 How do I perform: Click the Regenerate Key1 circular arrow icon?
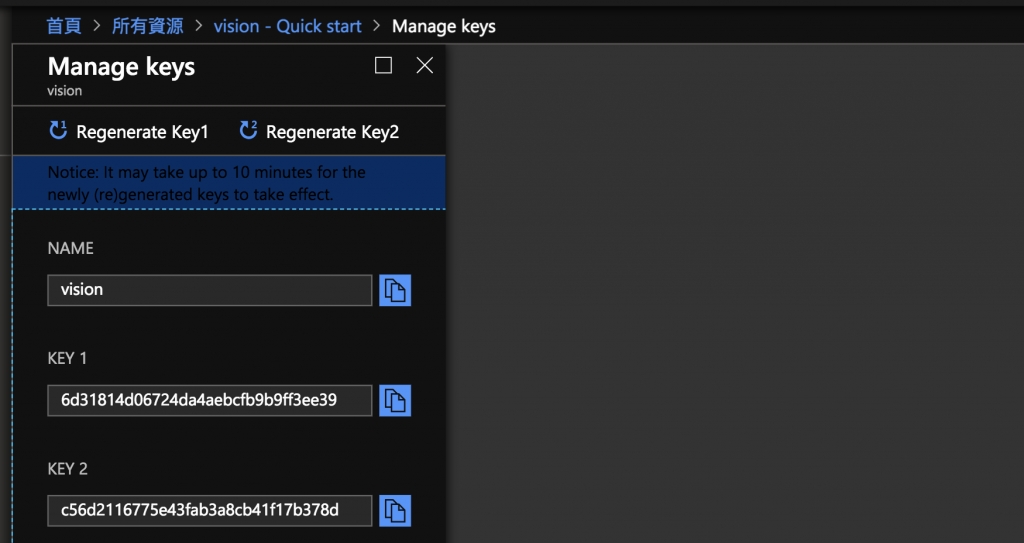[x=58, y=131]
